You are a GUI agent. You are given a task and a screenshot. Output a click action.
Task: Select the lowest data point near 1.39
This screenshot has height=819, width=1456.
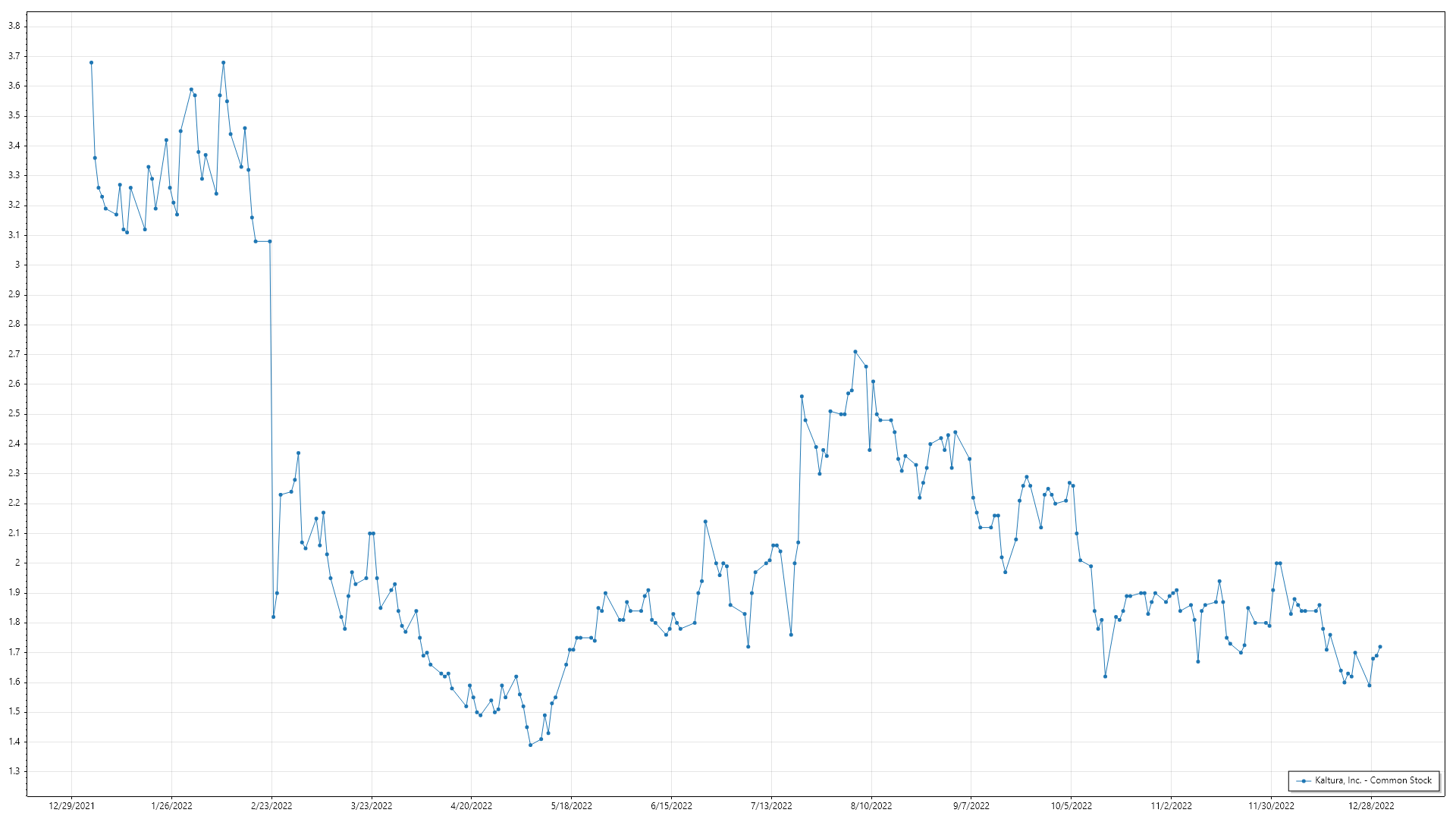(530, 745)
